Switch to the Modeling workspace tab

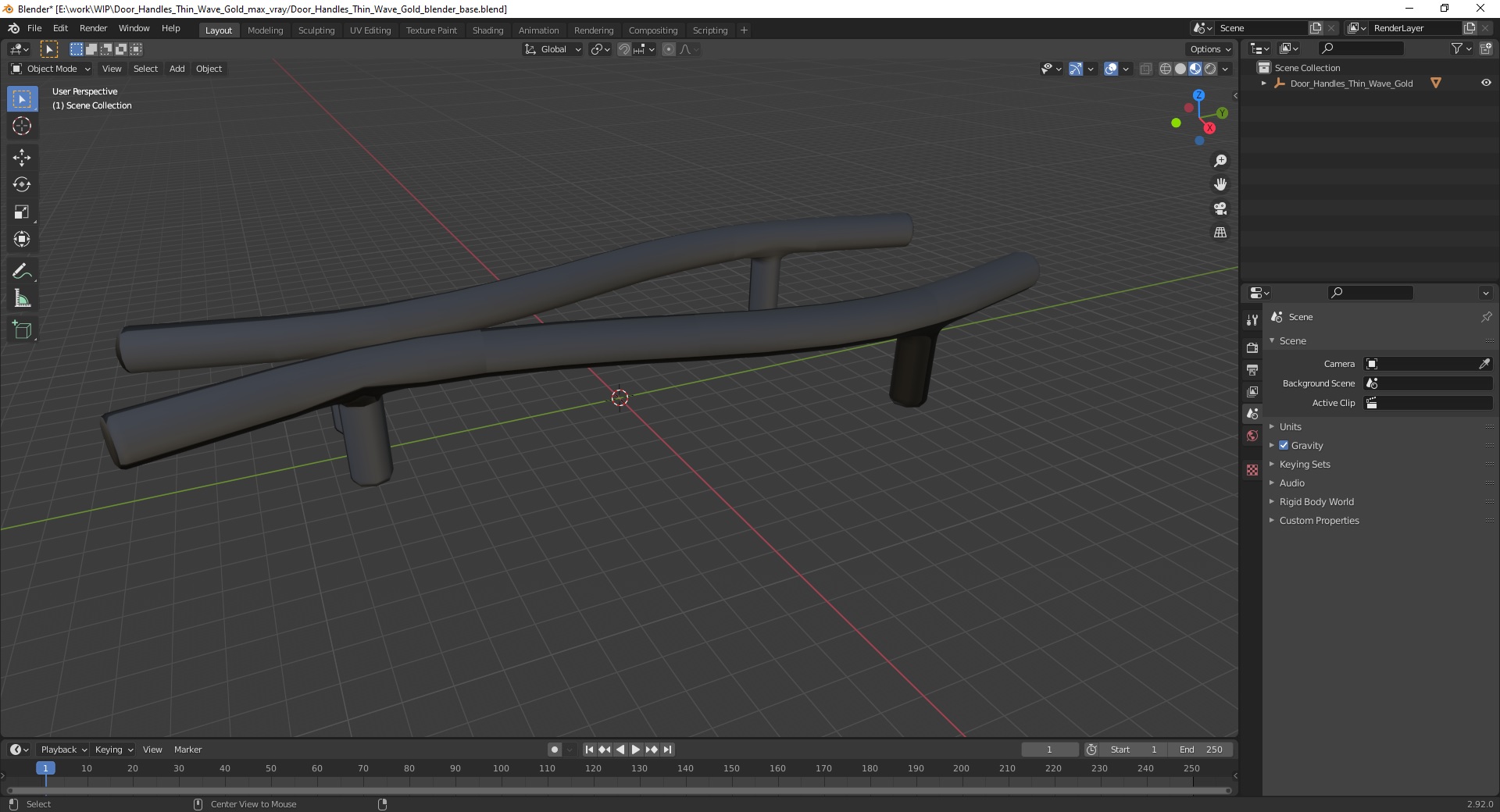(266, 30)
